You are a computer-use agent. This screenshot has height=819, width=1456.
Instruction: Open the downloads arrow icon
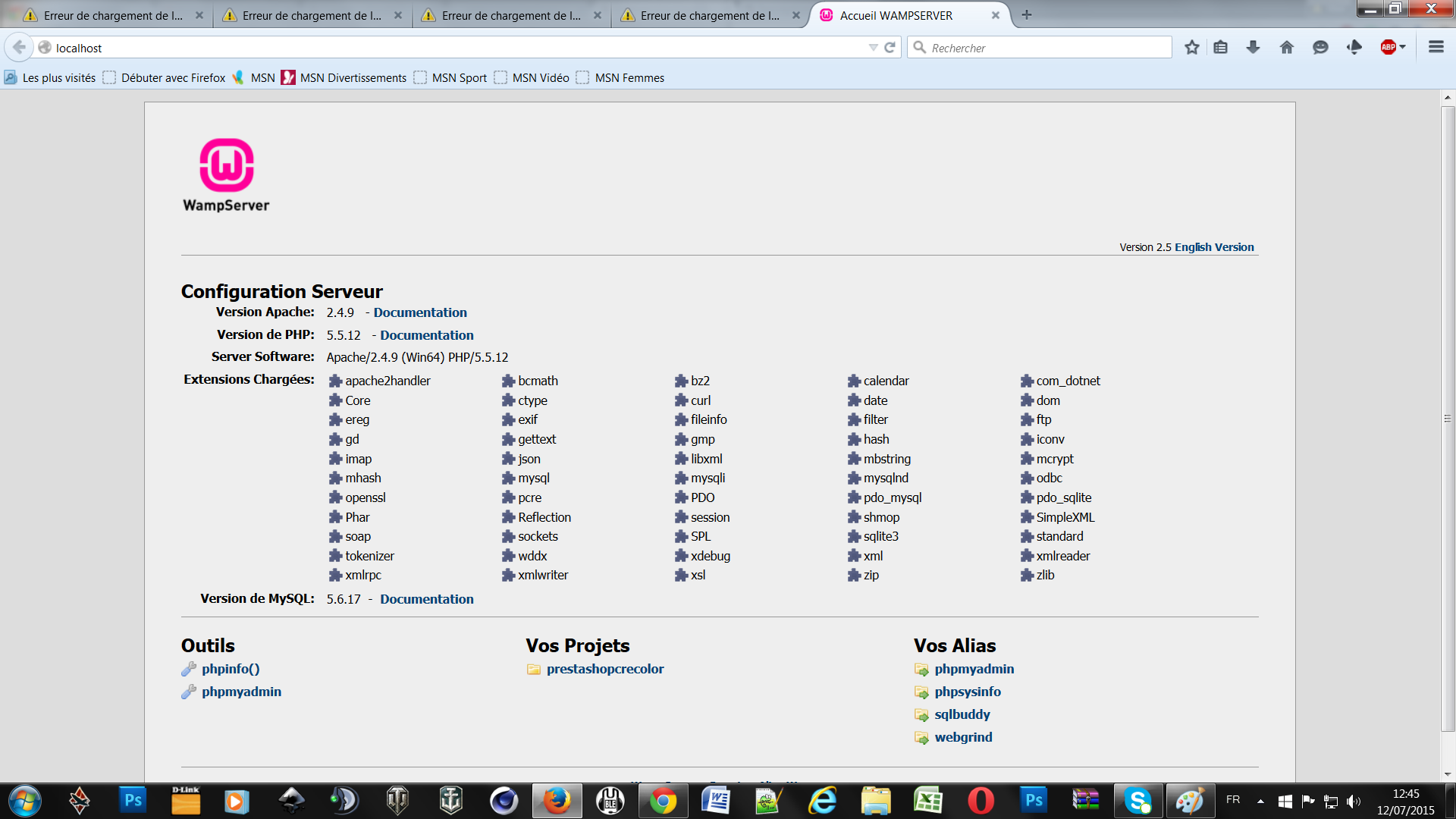point(1253,47)
